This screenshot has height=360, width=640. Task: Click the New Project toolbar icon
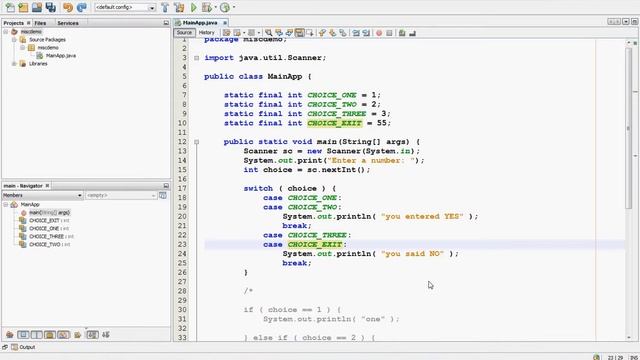tap(23, 7)
